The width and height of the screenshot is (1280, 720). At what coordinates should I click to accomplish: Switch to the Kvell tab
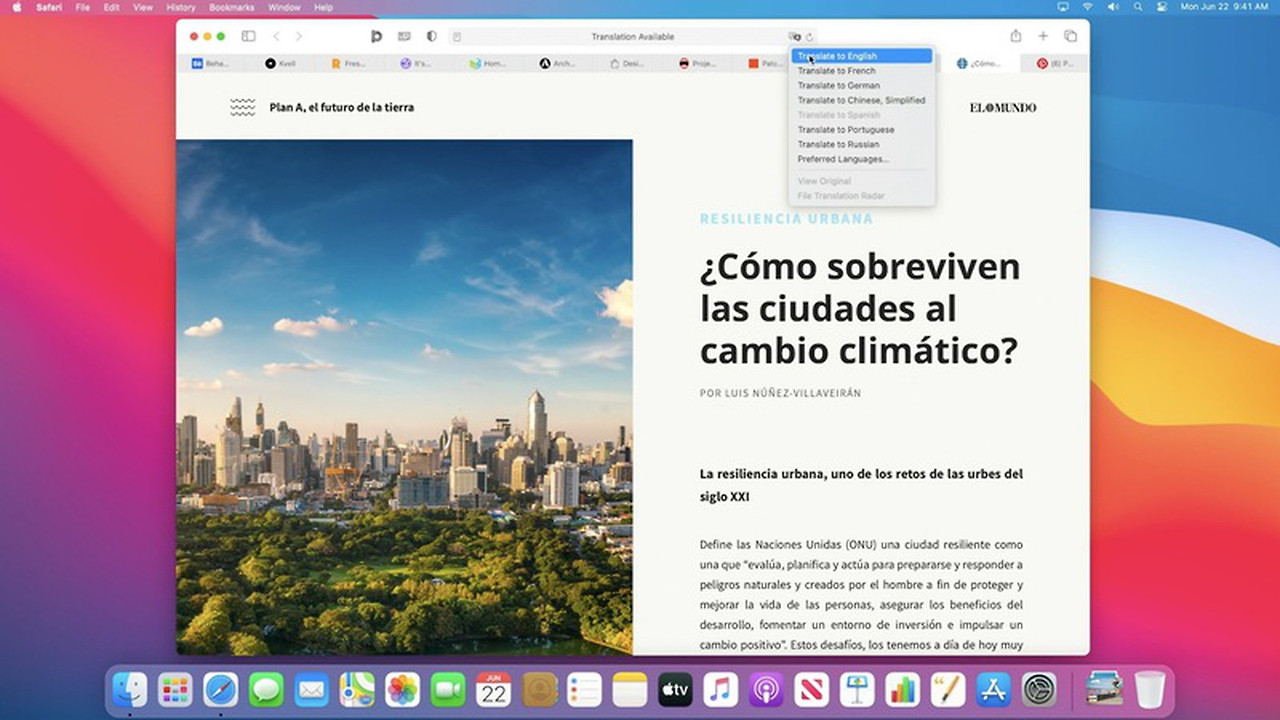click(x=280, y=63)
